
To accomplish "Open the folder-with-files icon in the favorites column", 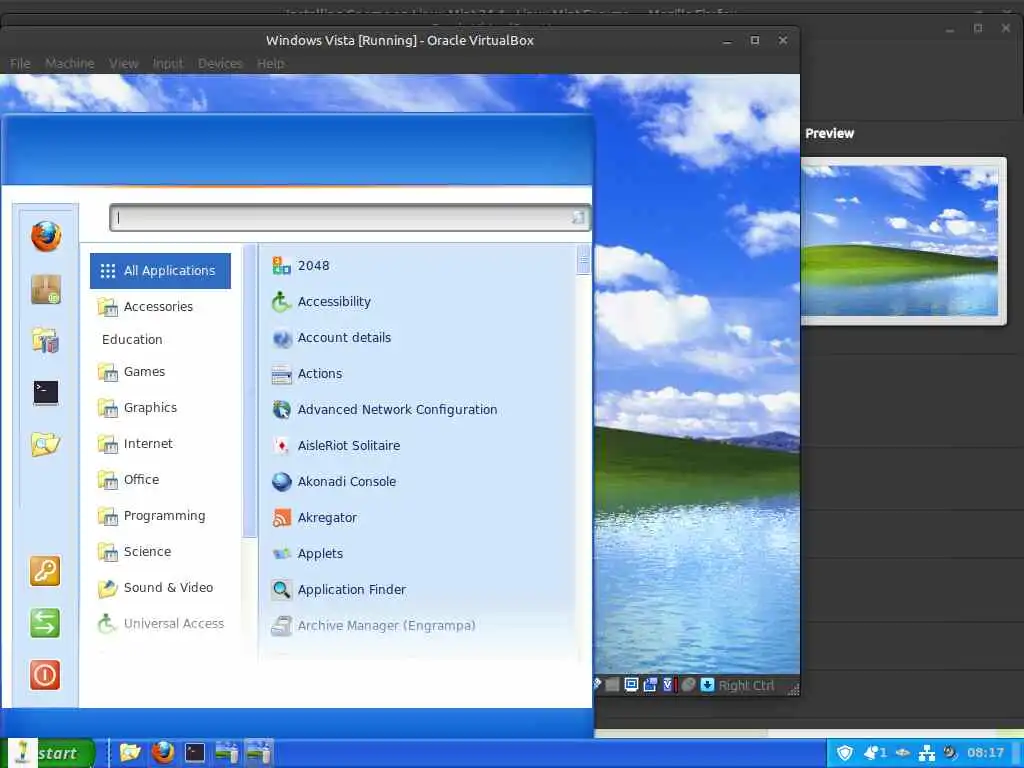I will [x=46, y=340].
